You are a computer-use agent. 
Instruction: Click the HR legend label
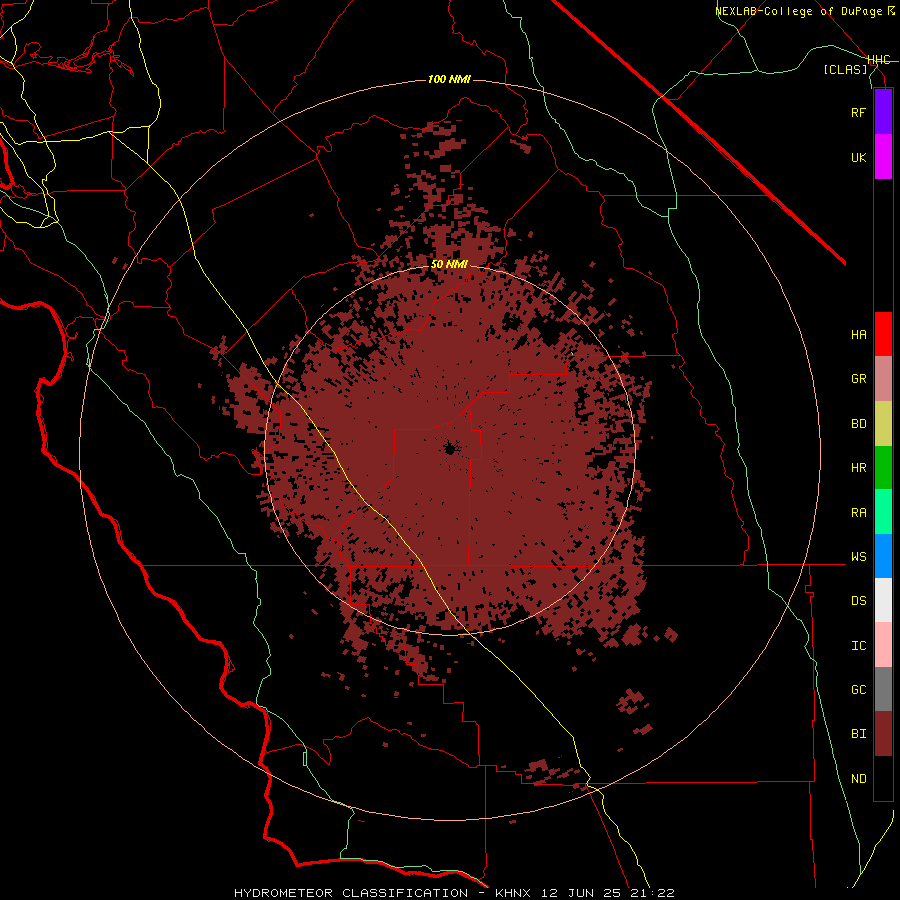tap(858, 468)
